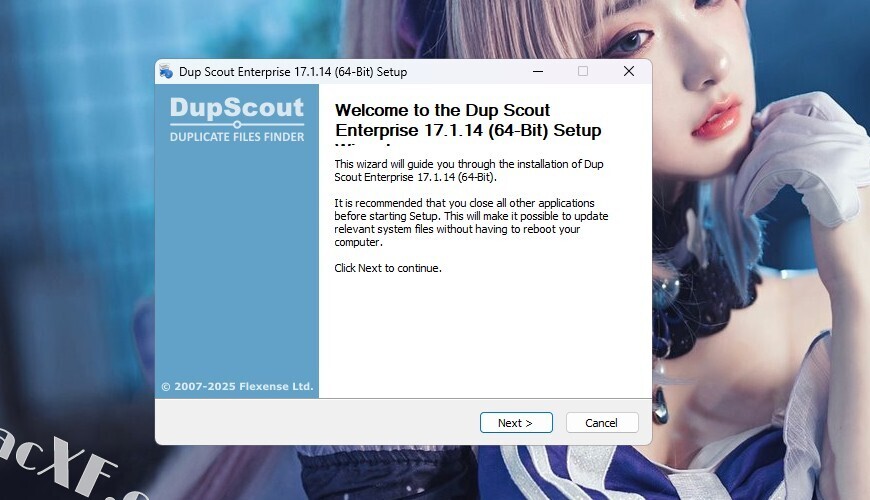Click the 'It is recommended' paragraph
Screen dimensions: 870x500
coord(471,223)
